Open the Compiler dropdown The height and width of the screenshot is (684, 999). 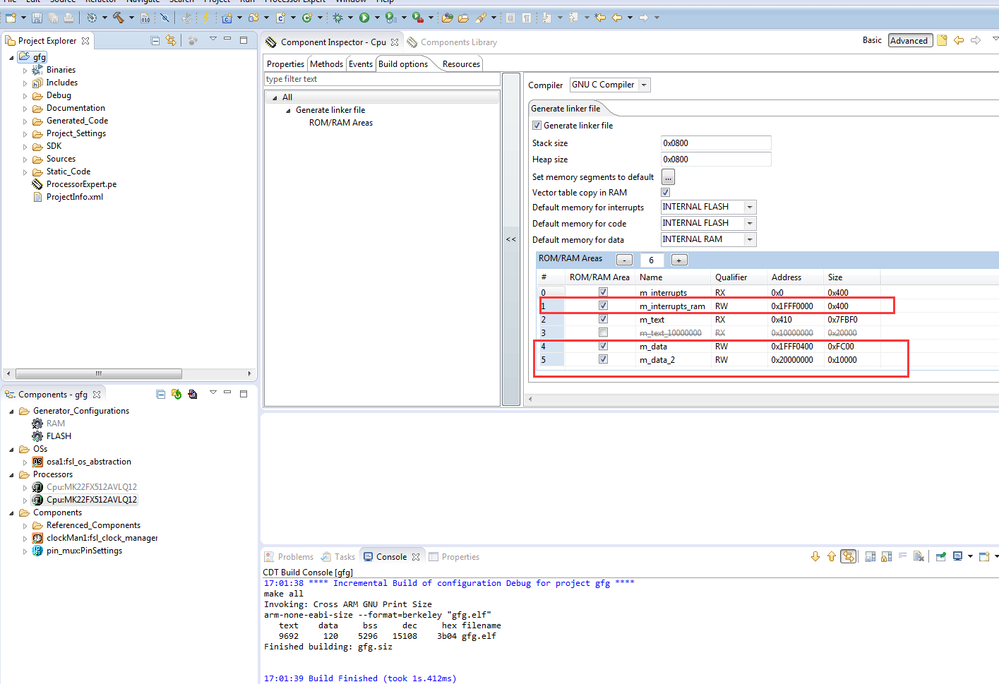coord(643,85)
